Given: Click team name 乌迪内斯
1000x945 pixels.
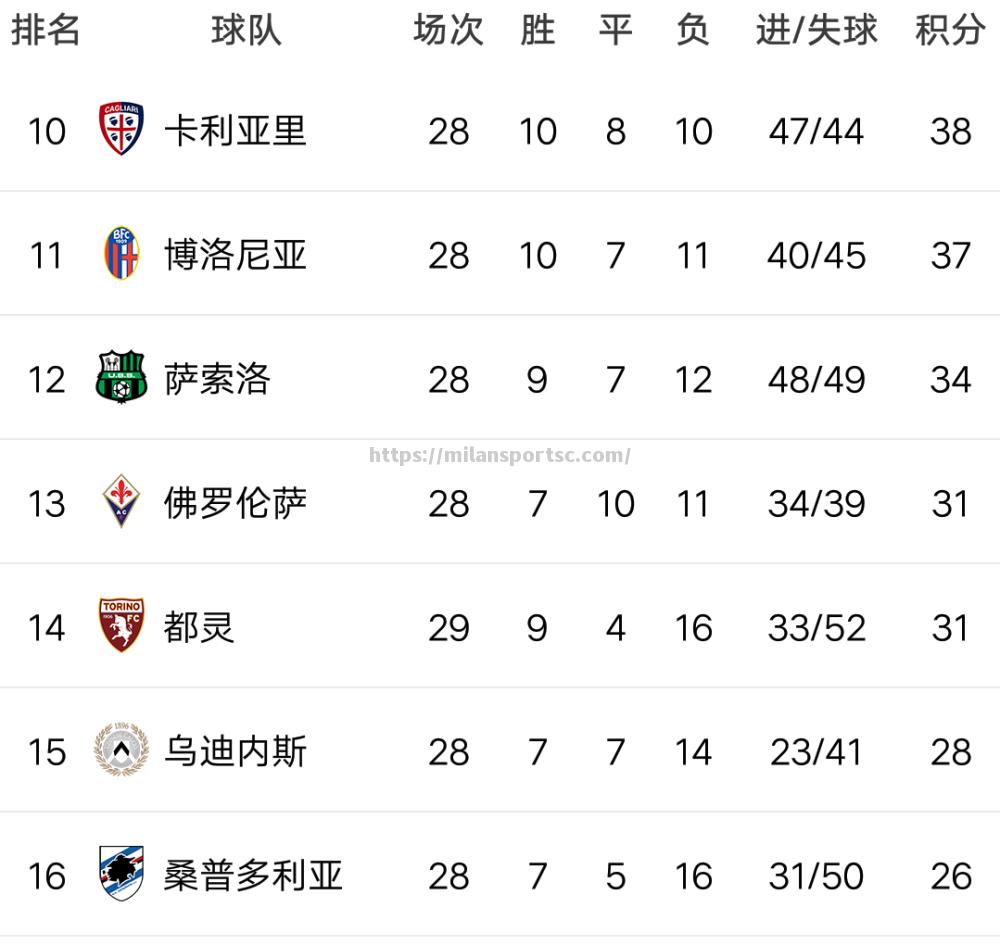Looking at the screenshot, I should click(235, 752).
